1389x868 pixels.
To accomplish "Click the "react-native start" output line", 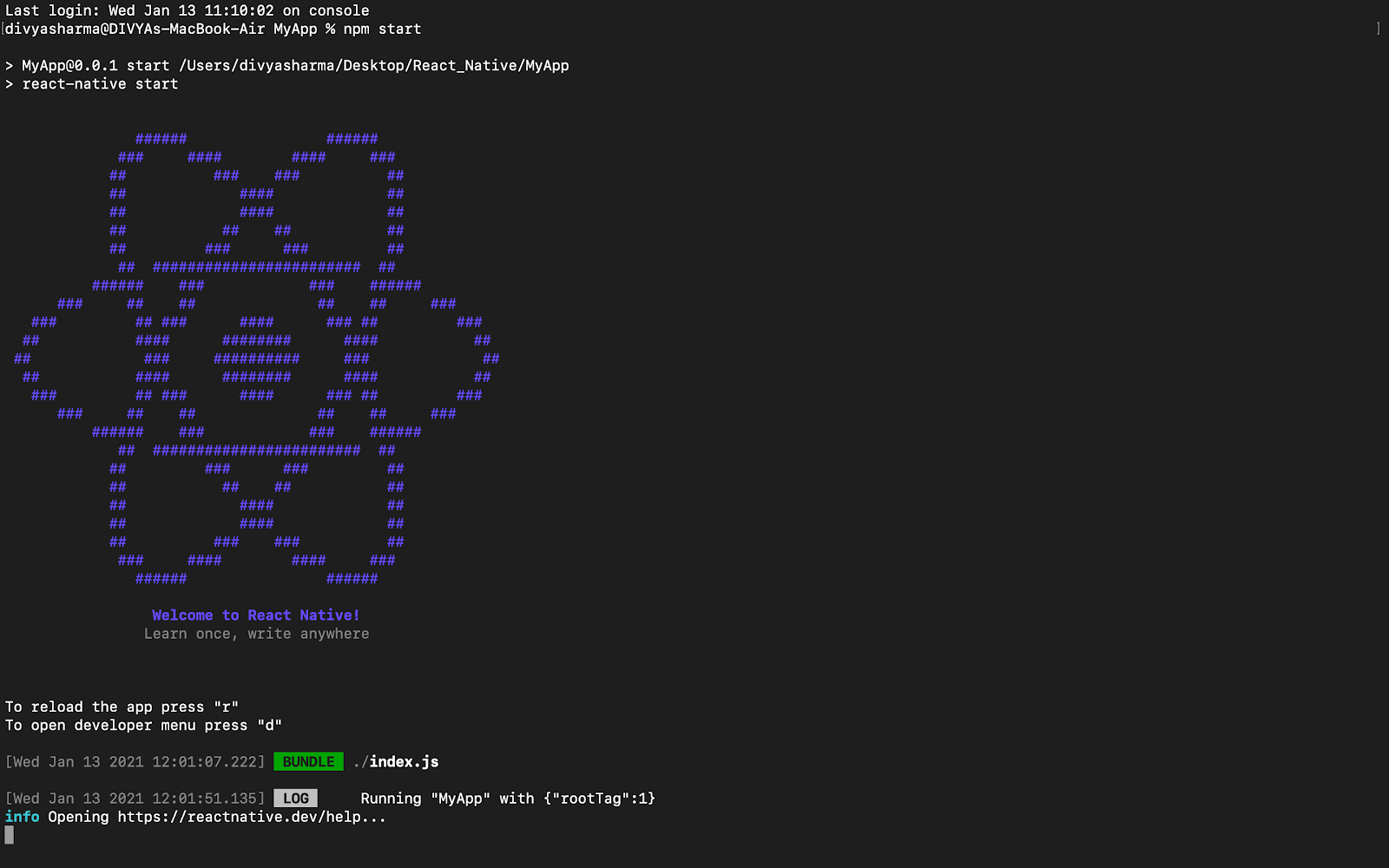I will pos(100,83).
